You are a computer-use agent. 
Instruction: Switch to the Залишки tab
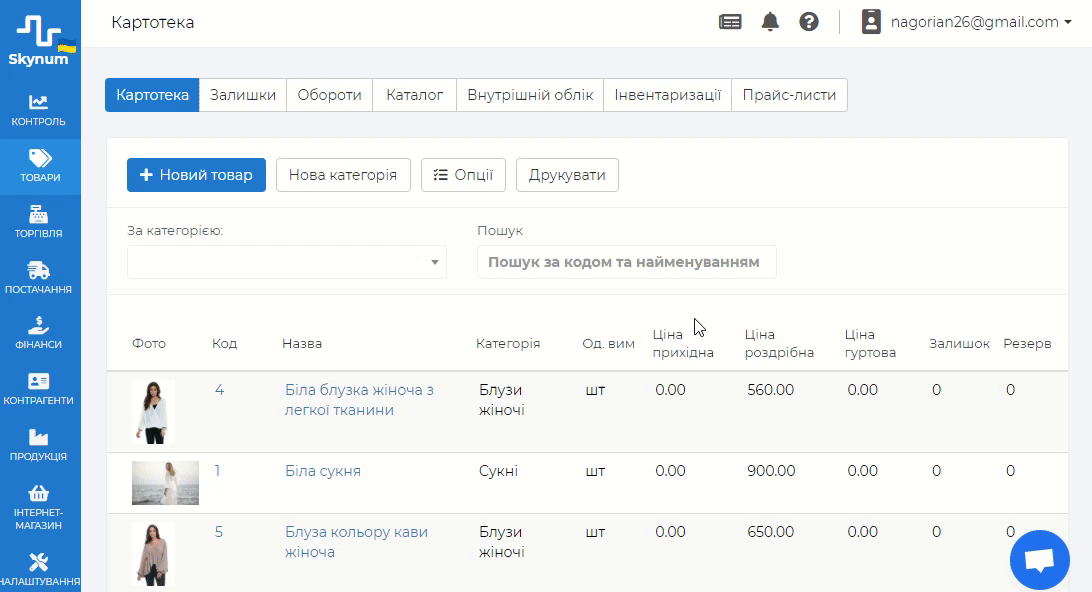tap(243, 95)
